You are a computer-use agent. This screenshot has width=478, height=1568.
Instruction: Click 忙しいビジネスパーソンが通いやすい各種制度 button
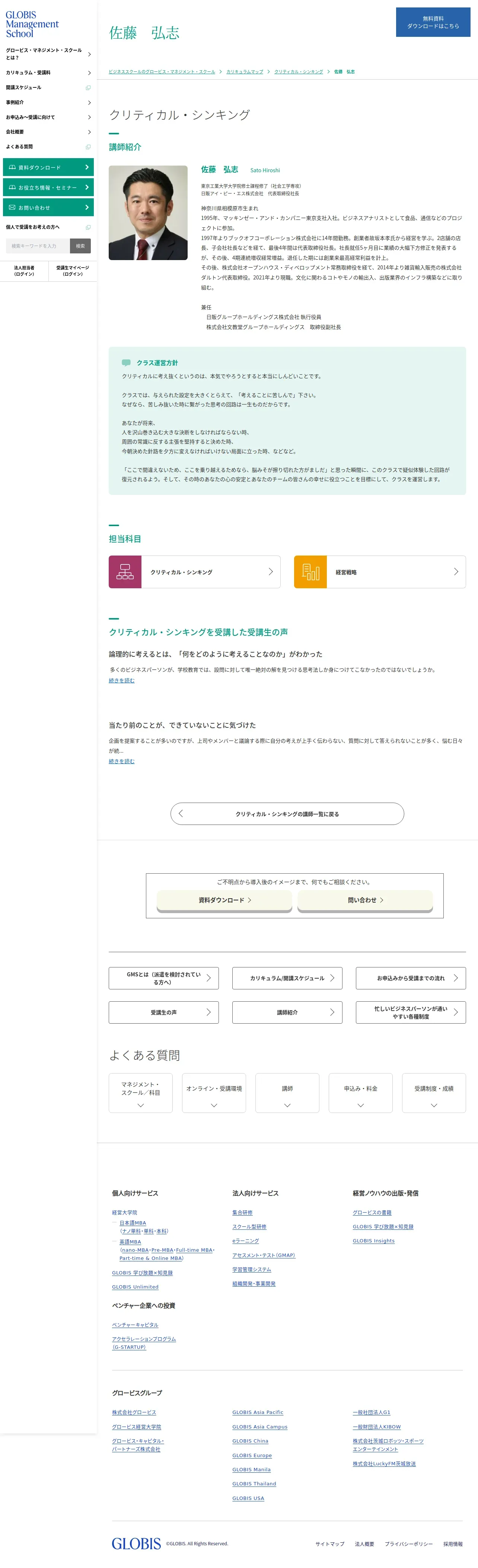tap(411, 1012)
